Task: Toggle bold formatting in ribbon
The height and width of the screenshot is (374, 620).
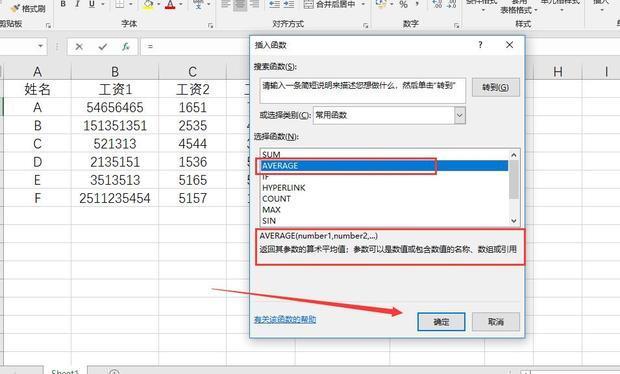Action: pyautogui.click(x=63, y=4)
